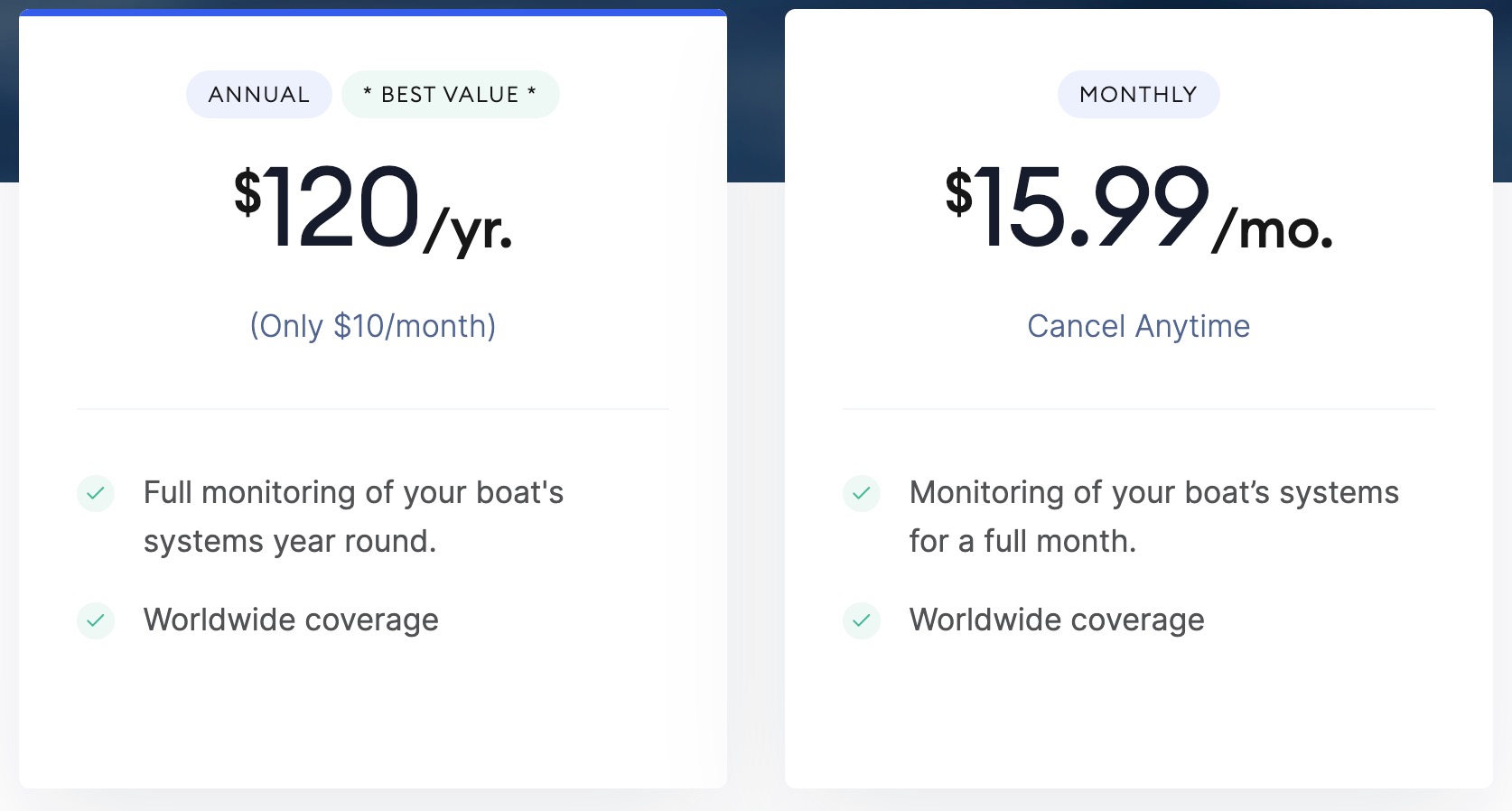Click the ANNUAL plan badge
The image size is (1512, 811).
click(x=259, y=94)
